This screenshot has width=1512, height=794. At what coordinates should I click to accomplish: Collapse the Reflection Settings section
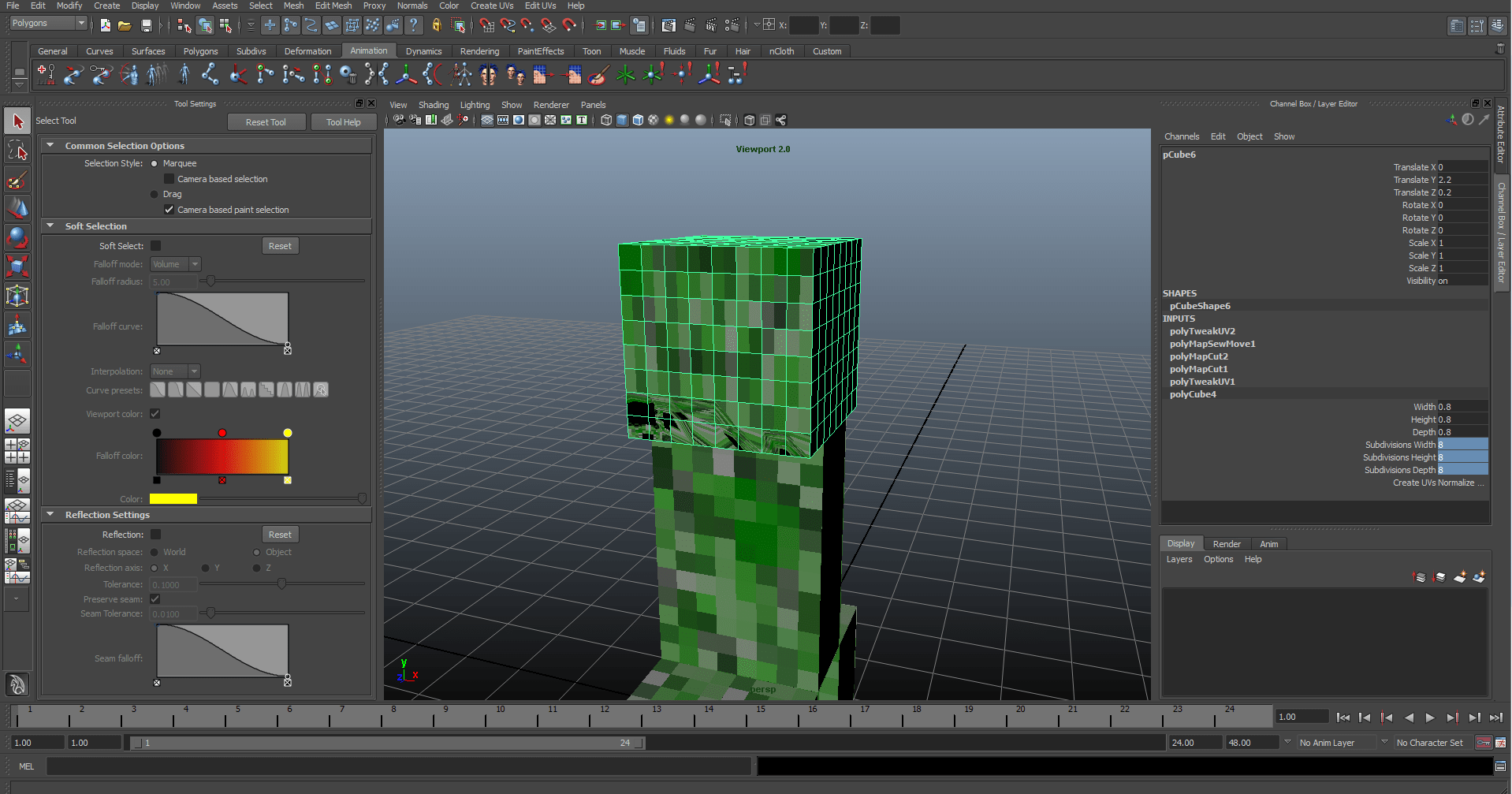tap(50, 514)
